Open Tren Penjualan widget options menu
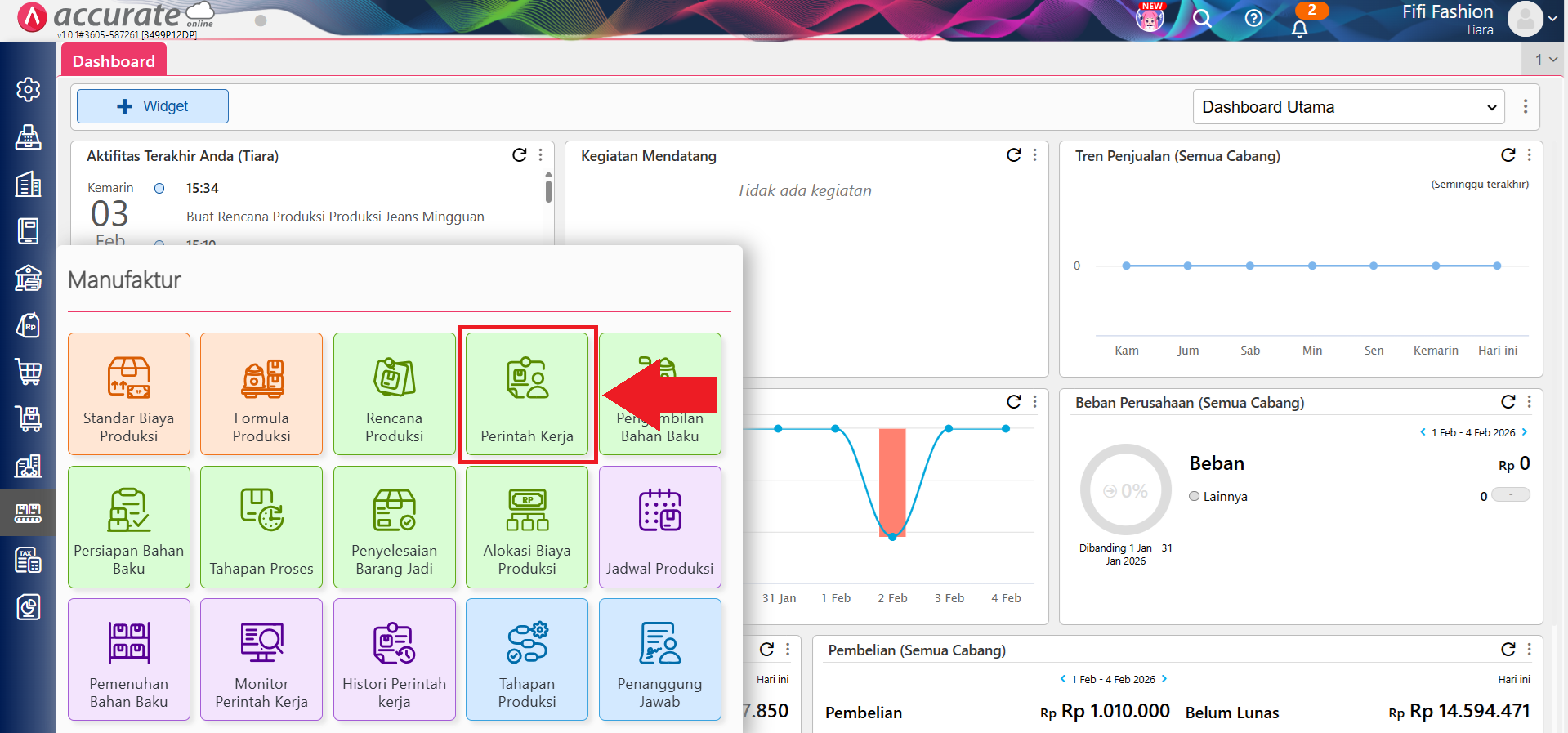1568x733 pixels. pos(1530,155)
